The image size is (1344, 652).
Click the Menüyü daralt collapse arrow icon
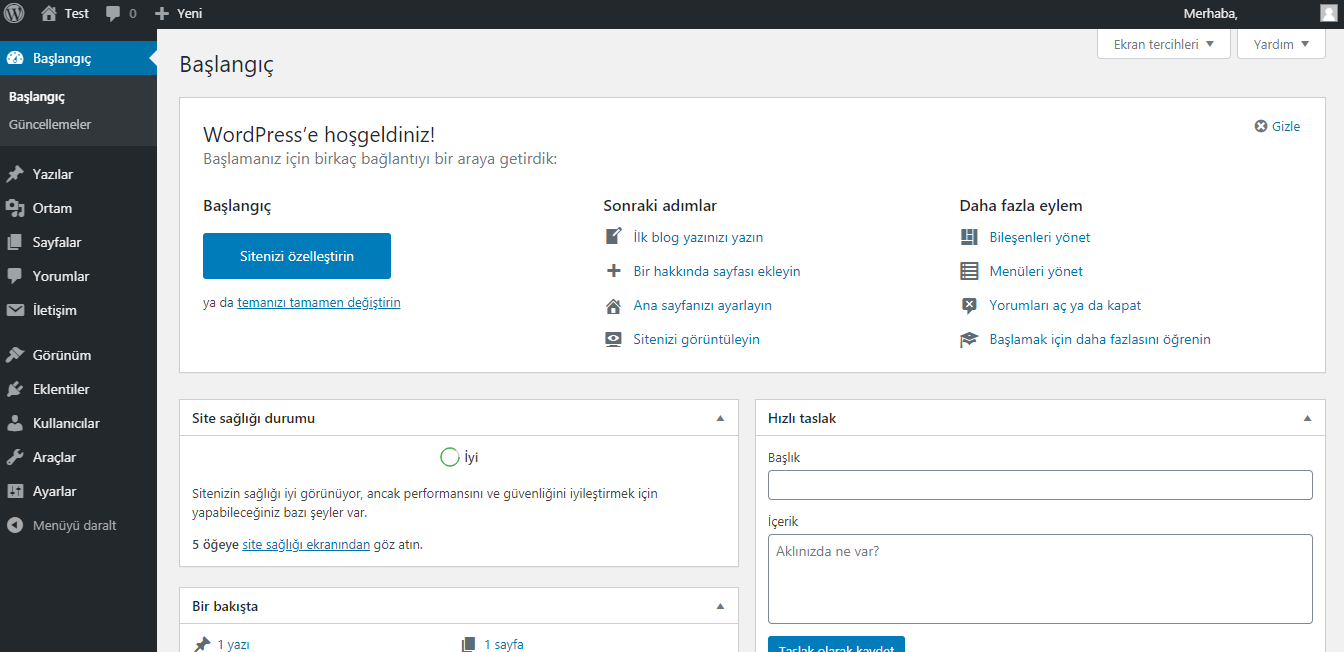15,525
